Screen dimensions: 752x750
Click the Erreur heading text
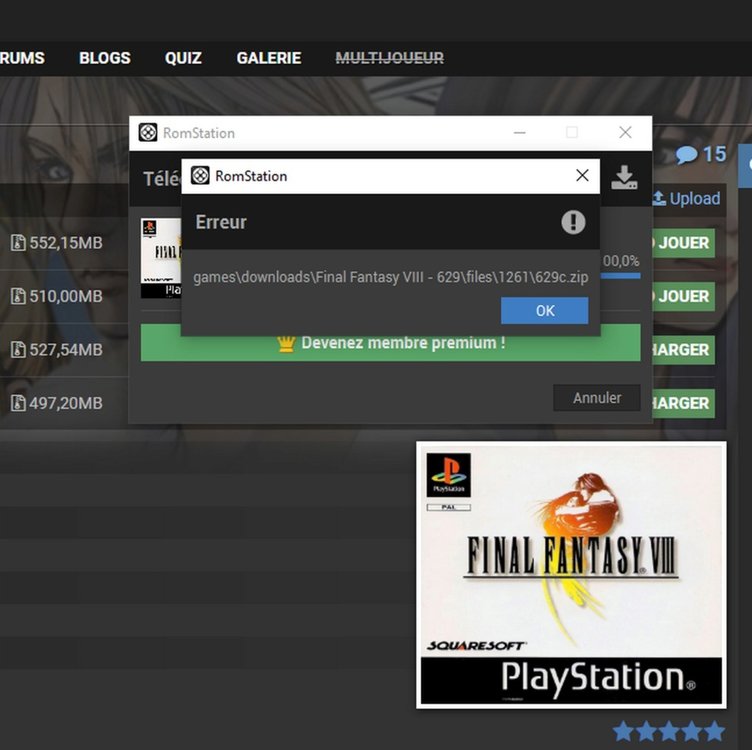(x=221, y=222)
